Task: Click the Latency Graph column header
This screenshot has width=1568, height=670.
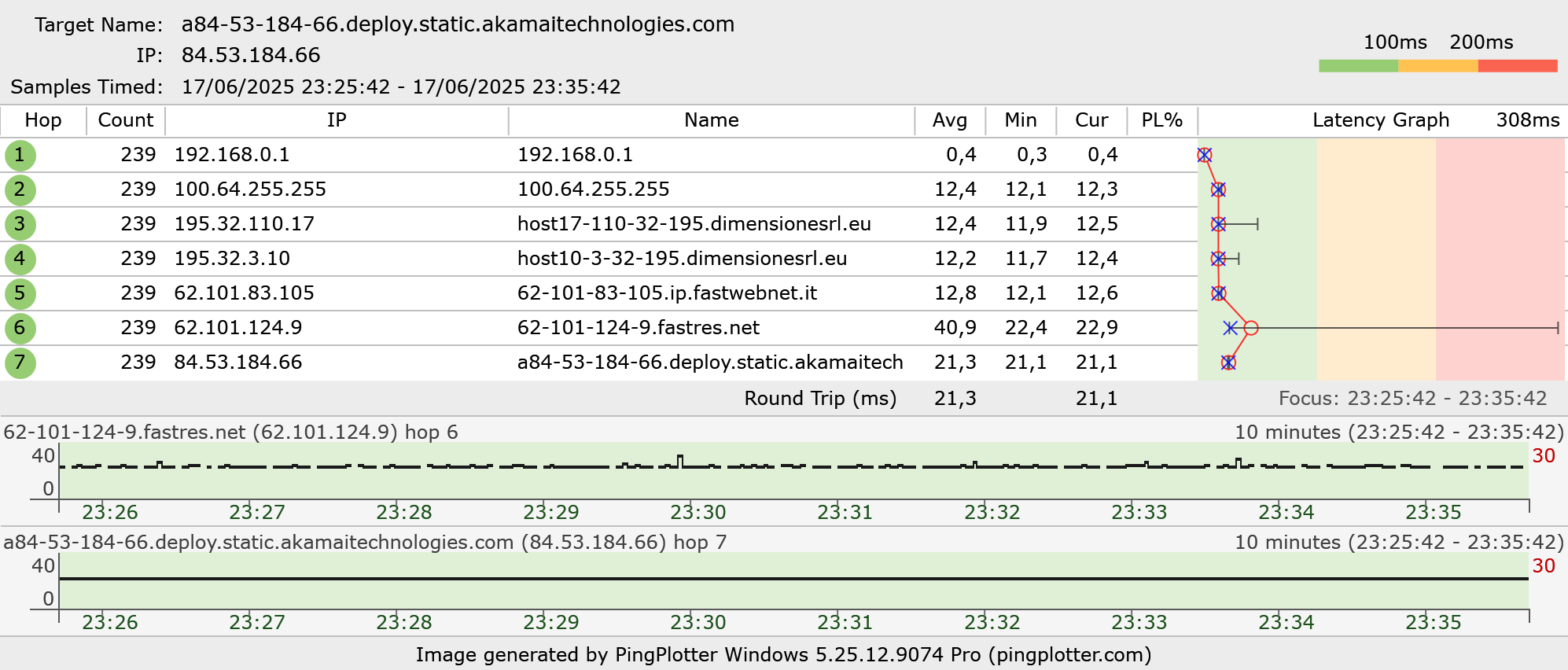Action: (x=1380, y=120)
